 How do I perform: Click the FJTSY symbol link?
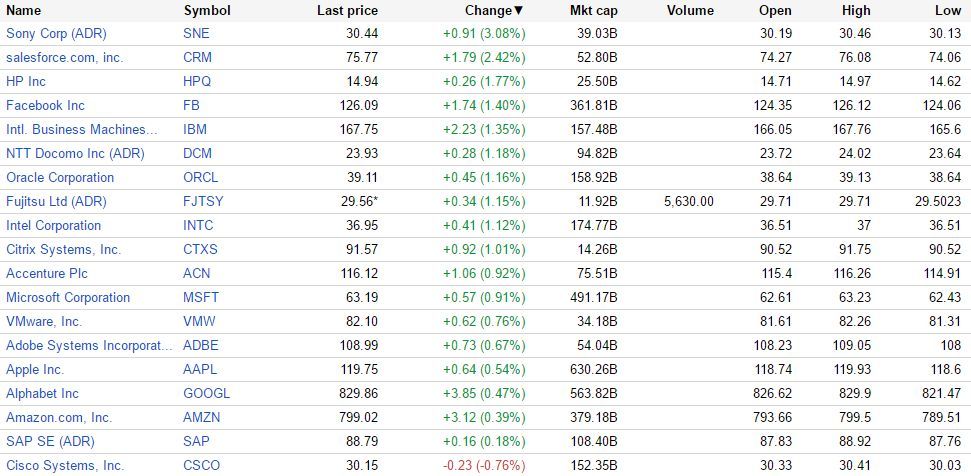[204, 201]
